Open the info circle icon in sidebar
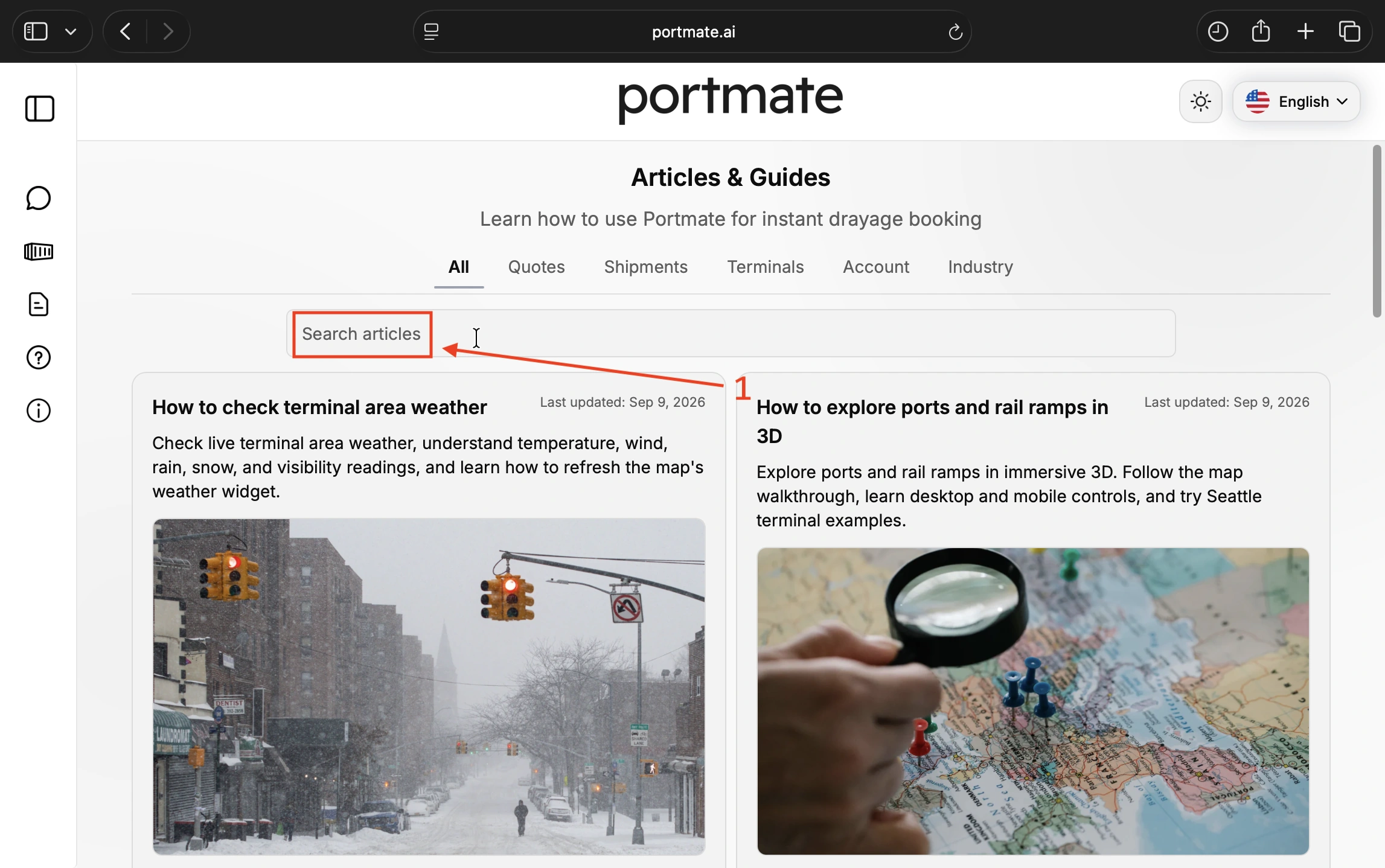The height and width of the screenshot is (868, 1385). pyautogui.click(x=39, y=410)
